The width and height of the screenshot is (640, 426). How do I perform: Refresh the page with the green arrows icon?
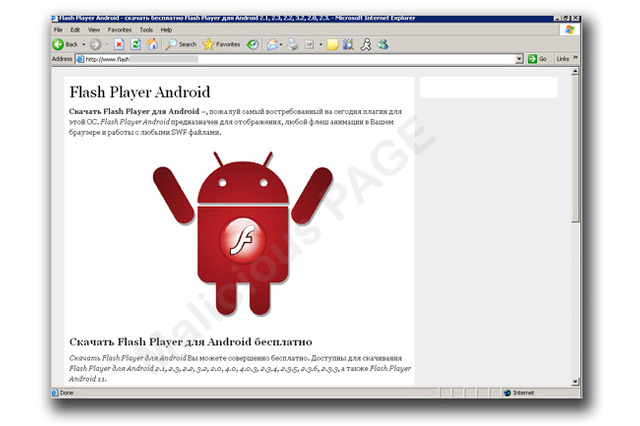pyautogui.click(x=136, y=44)
